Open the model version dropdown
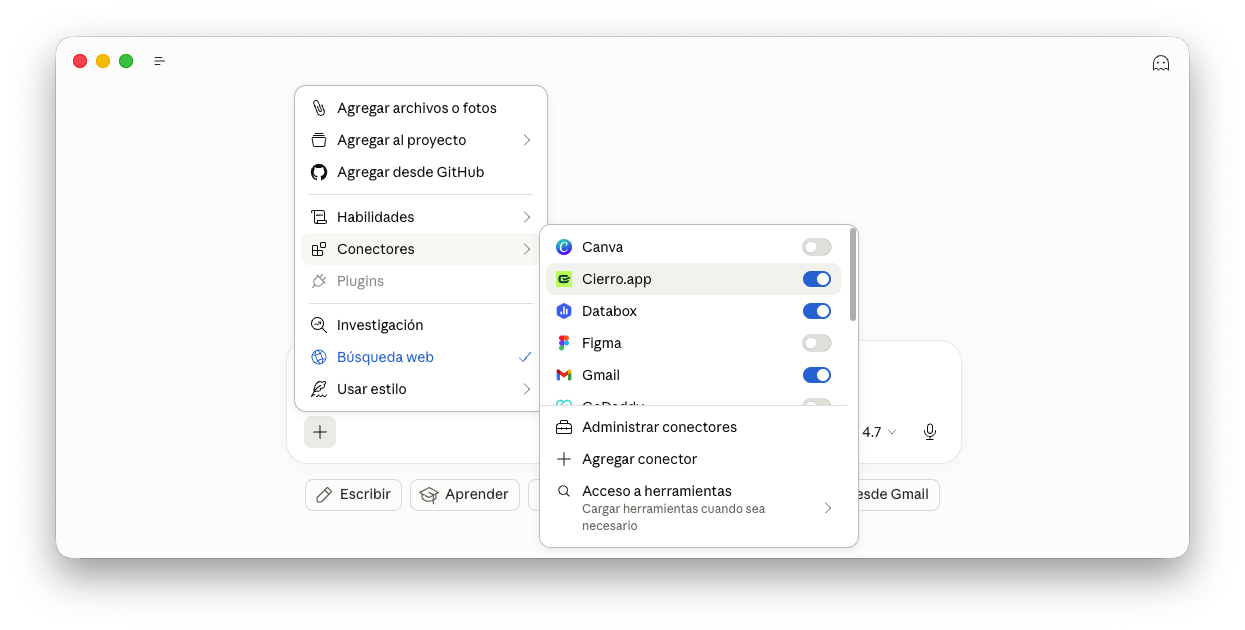1245x630 pixels. click(x=879, y=432)
